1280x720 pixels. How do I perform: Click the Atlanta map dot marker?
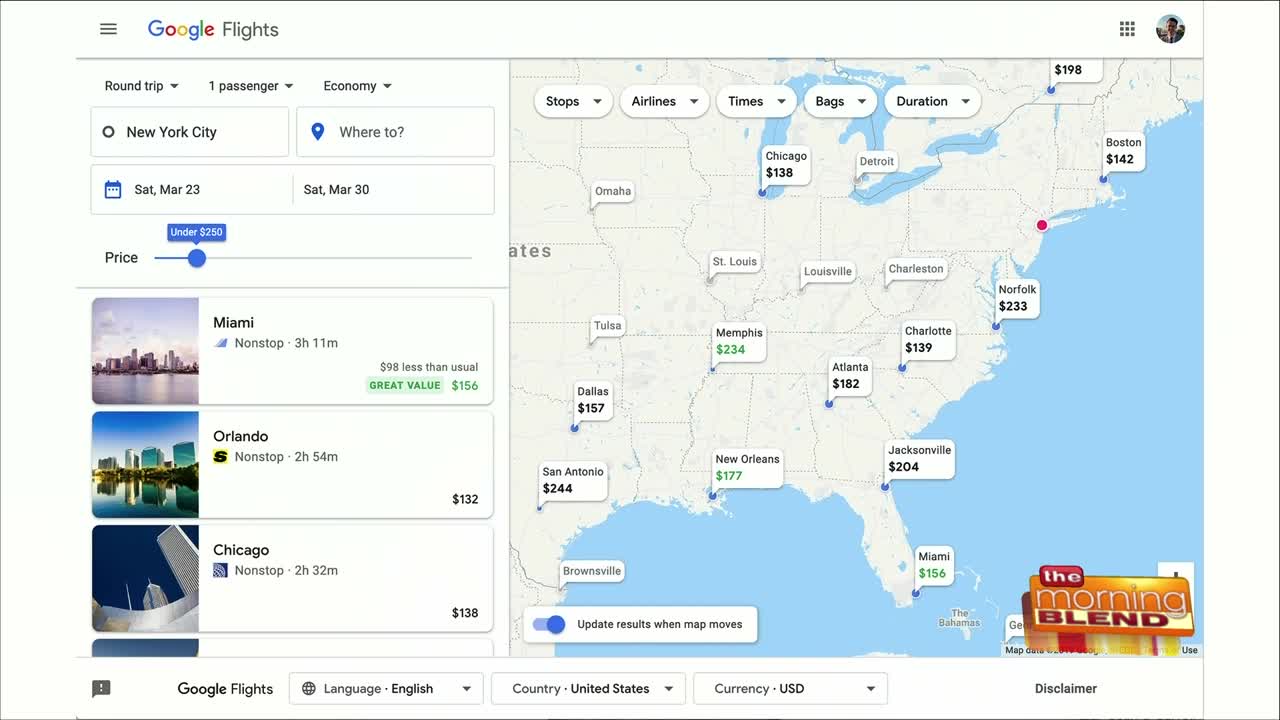(829, 404)
